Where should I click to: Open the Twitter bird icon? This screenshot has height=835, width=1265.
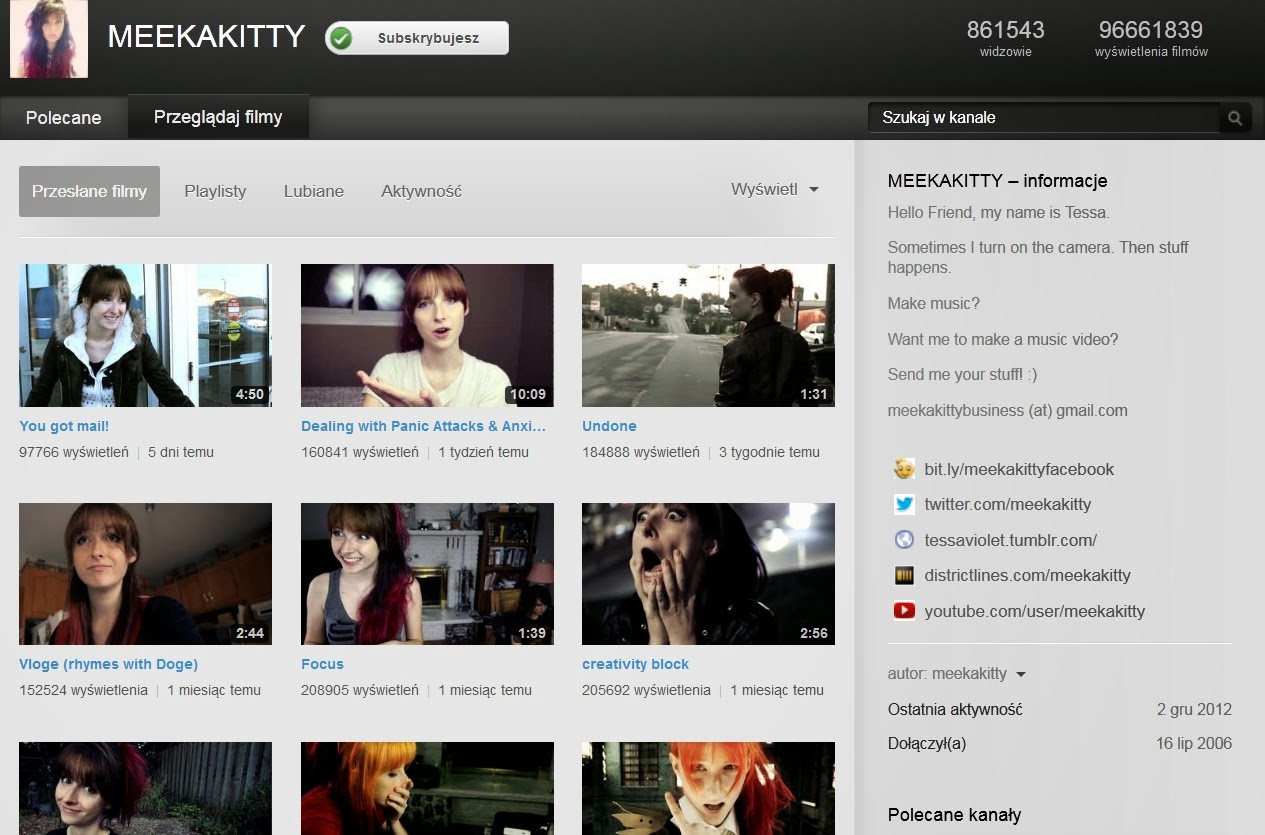coord(904,504)
